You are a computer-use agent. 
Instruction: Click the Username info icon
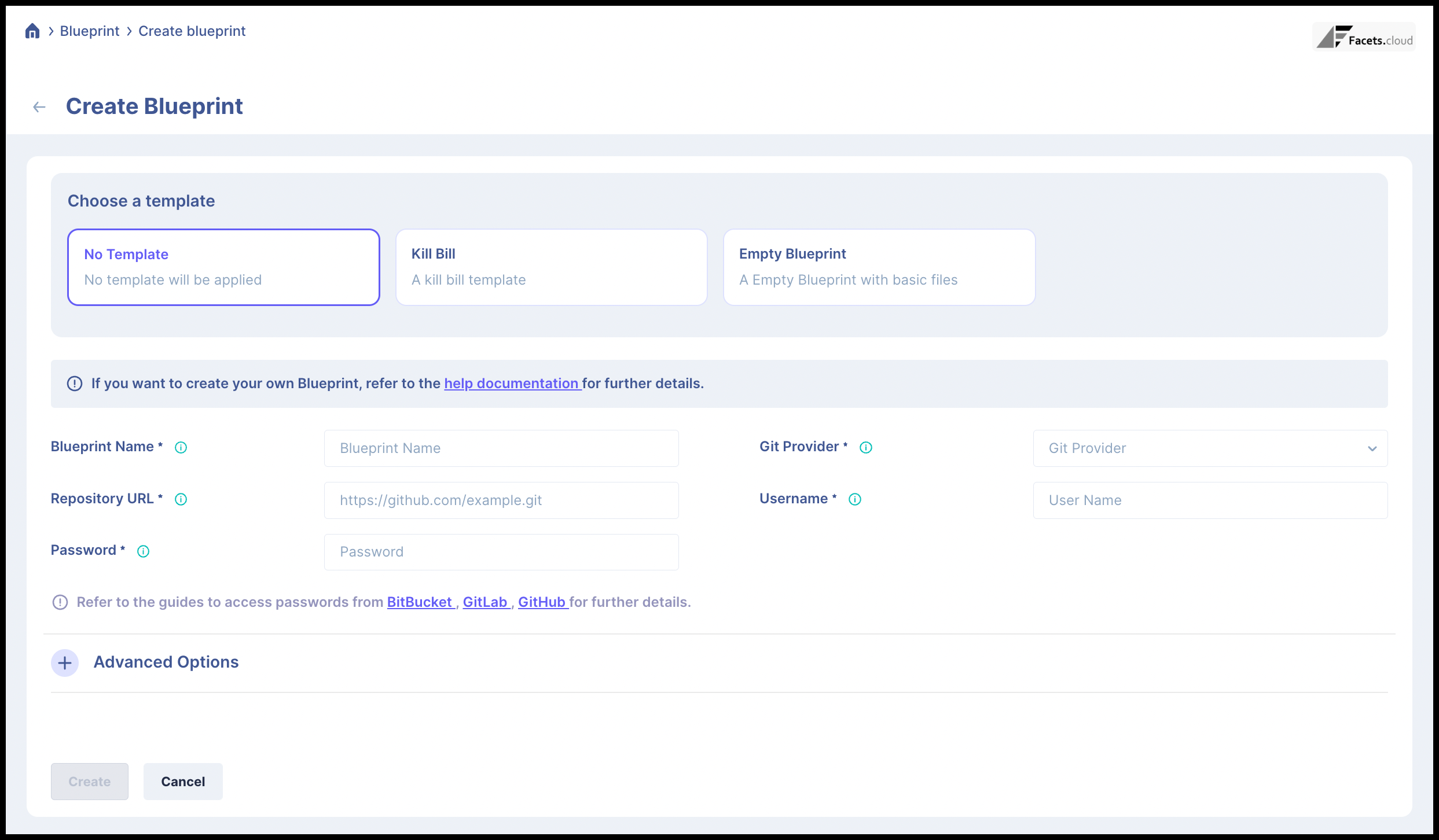[855, 499]
